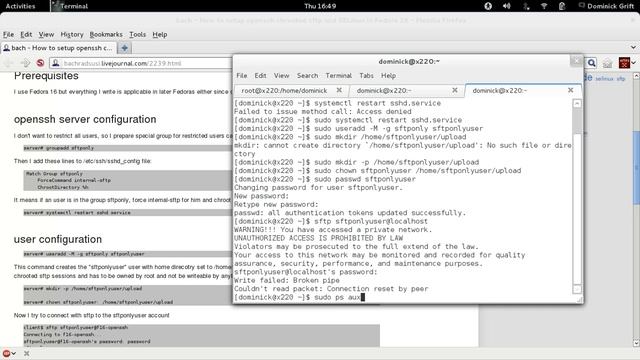This screenshot has width=640, height=360.
Task: Open the Terminal application menu in top bar
Action: [x=70, y=6]
